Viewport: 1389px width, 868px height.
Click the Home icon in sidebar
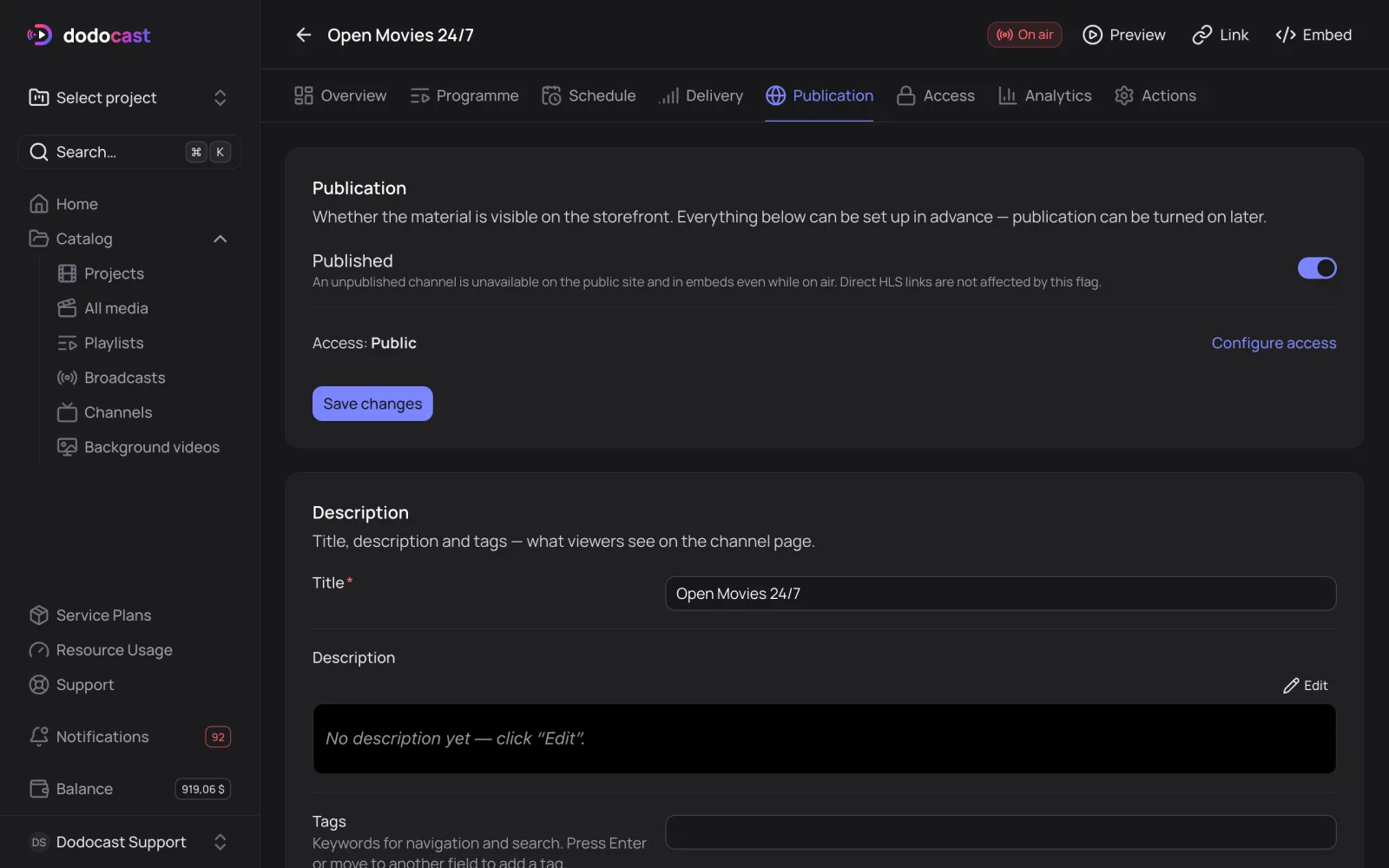tap(39, 204)
